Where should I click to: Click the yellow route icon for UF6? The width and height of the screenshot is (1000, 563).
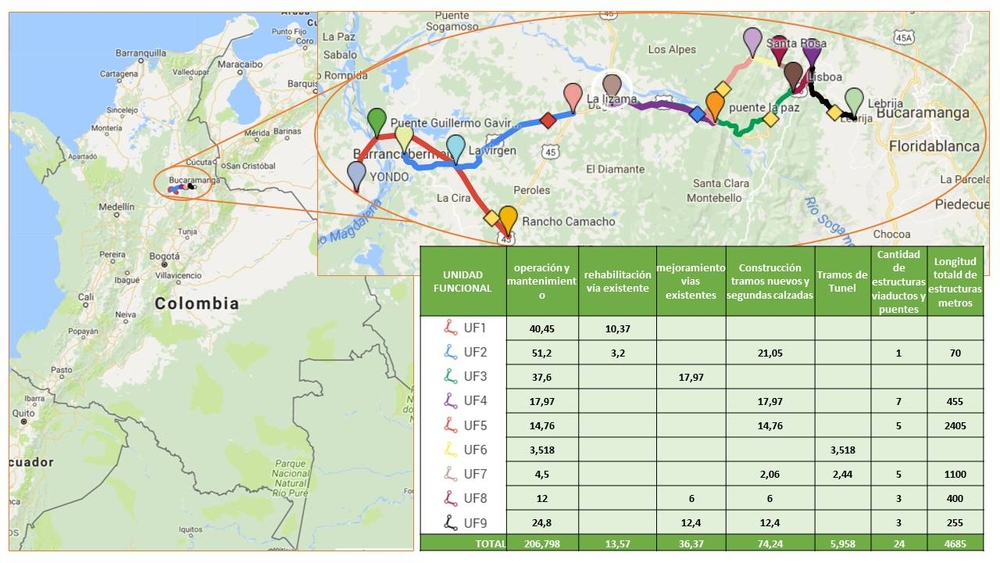[x=451, y=450]
